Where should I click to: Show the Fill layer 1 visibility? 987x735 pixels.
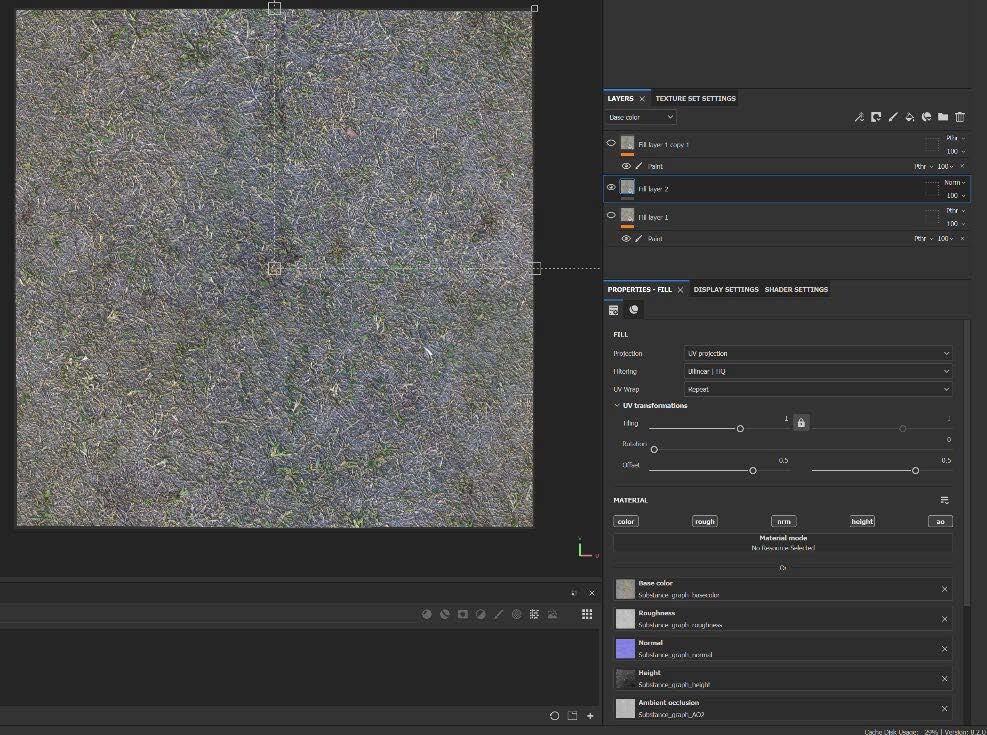click(x=610, y=215)
